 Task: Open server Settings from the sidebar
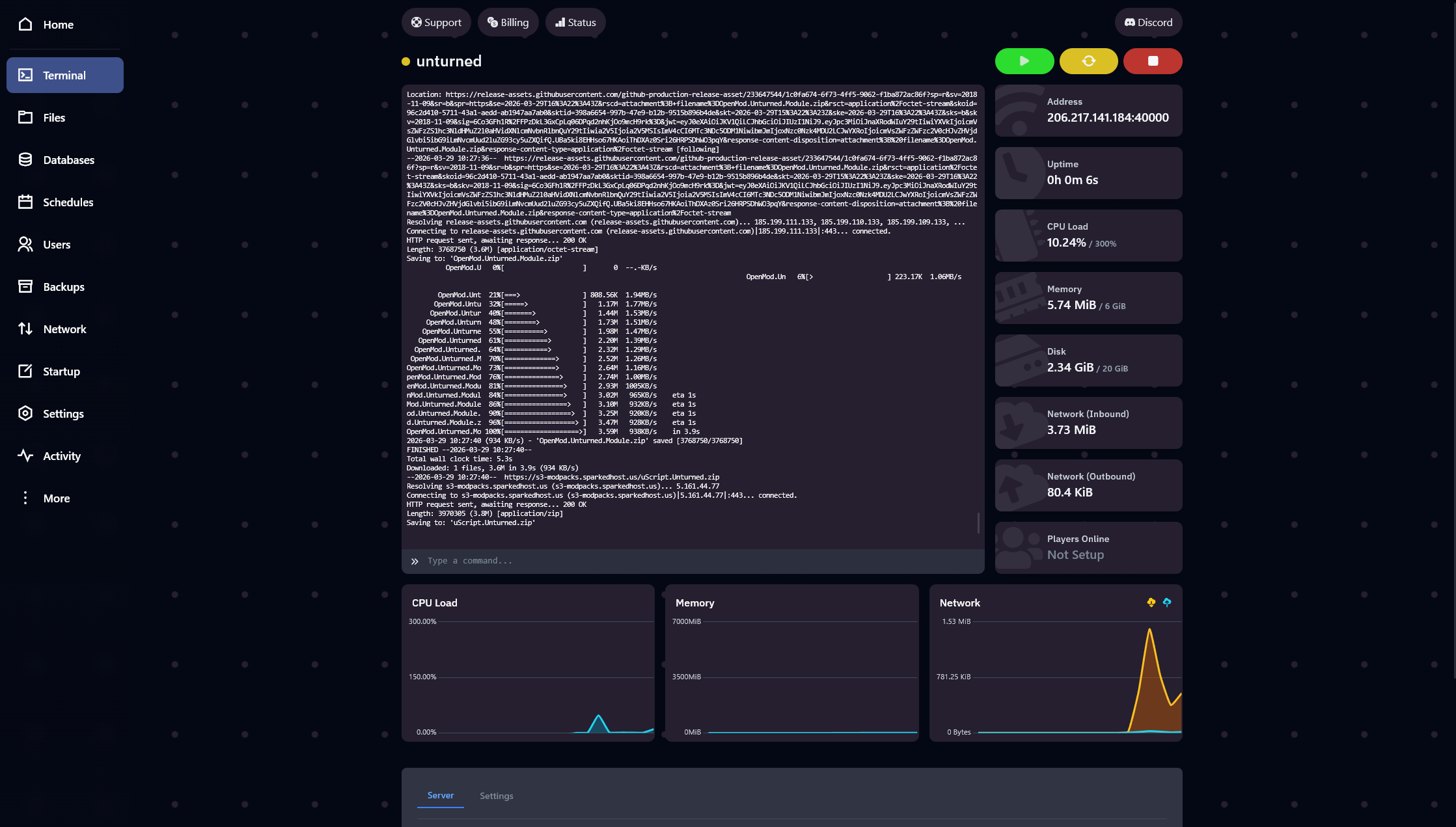coord(63,413)
